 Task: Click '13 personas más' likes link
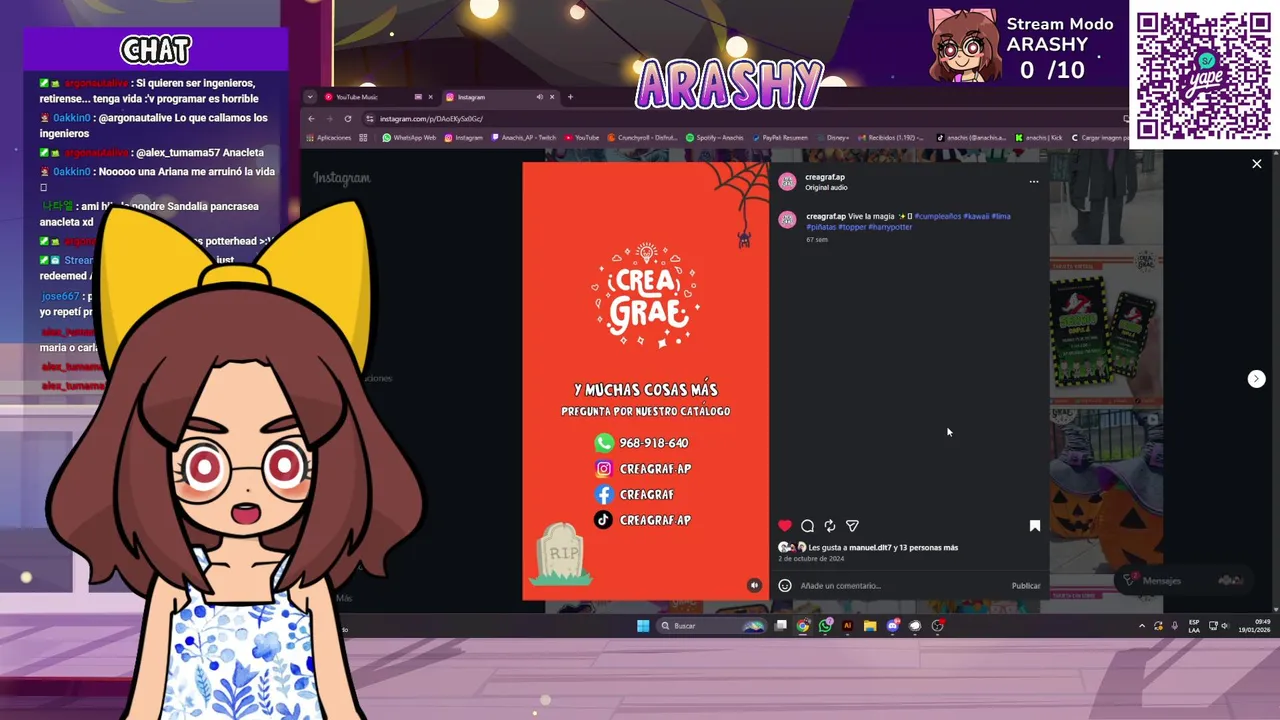928,548
